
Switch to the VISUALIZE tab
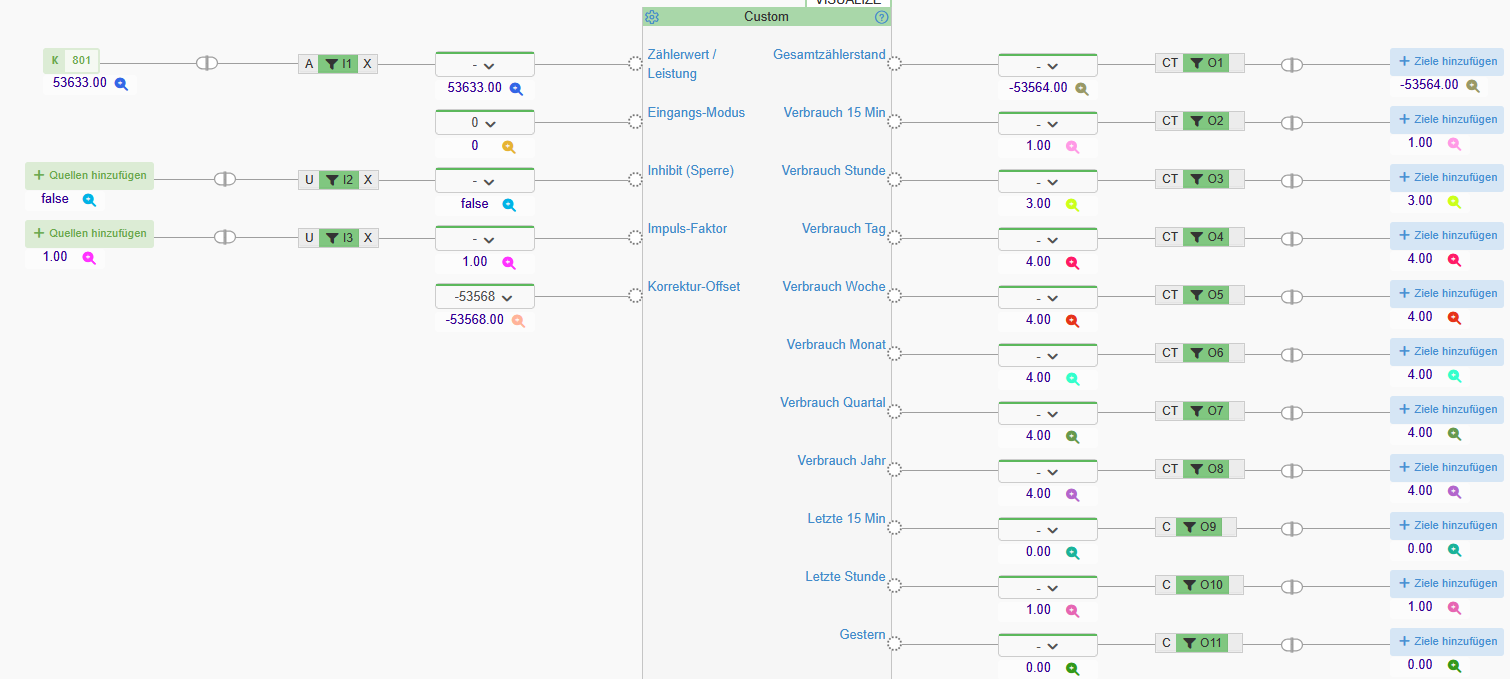click(x=848, y=3)
